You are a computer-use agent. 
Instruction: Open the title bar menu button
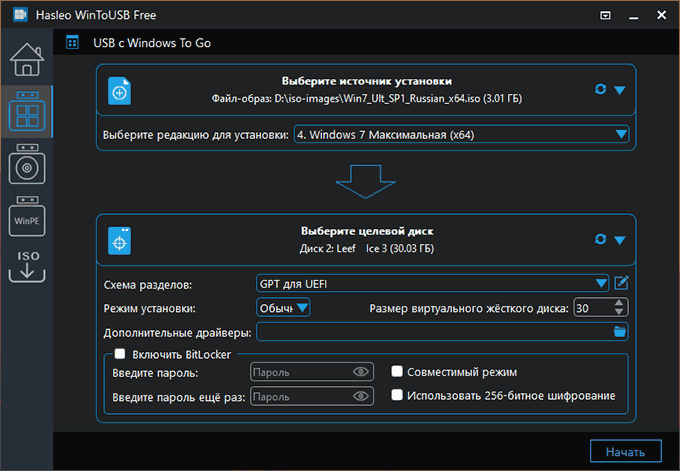[605, 16]
